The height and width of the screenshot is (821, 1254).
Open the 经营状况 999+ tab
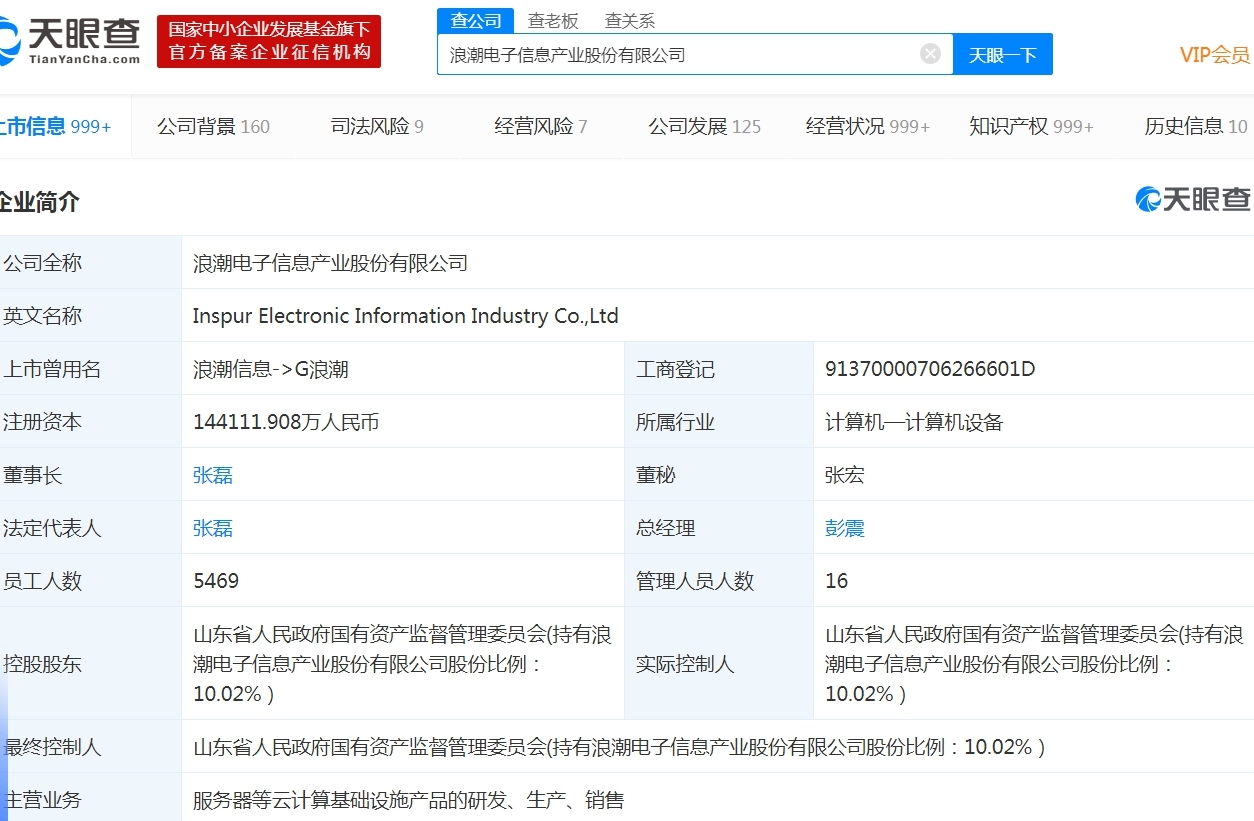[868, 126]
